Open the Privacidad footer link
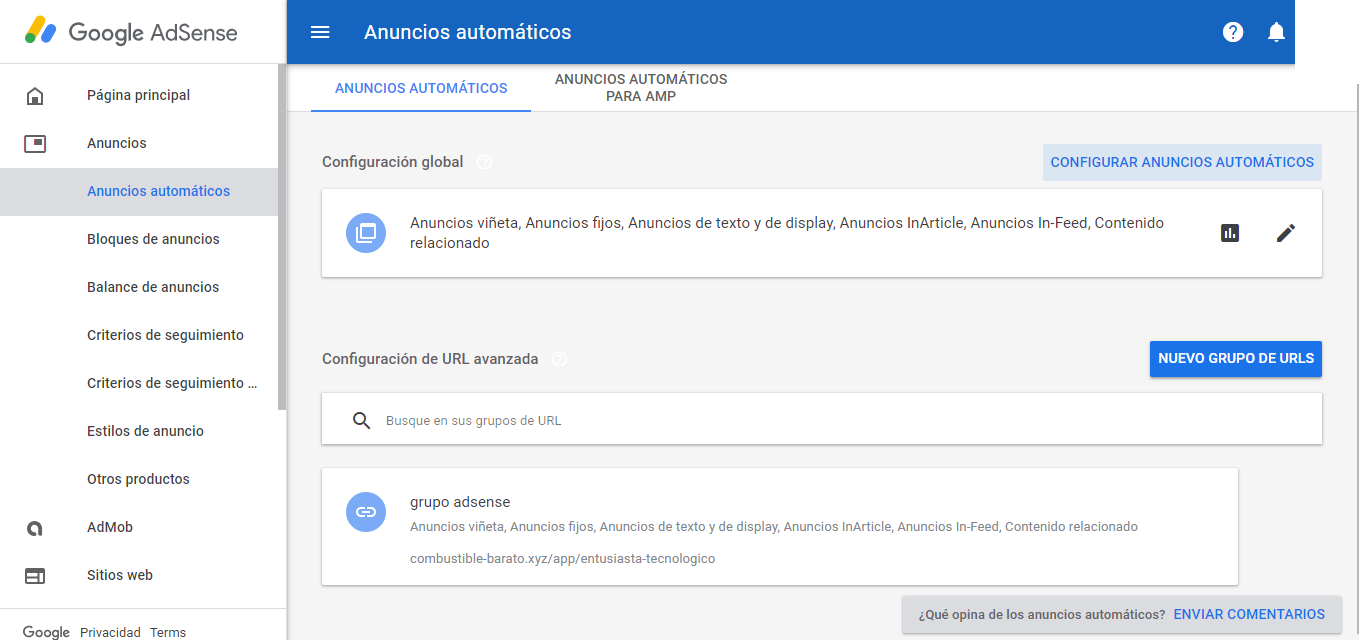 point(110,632)
